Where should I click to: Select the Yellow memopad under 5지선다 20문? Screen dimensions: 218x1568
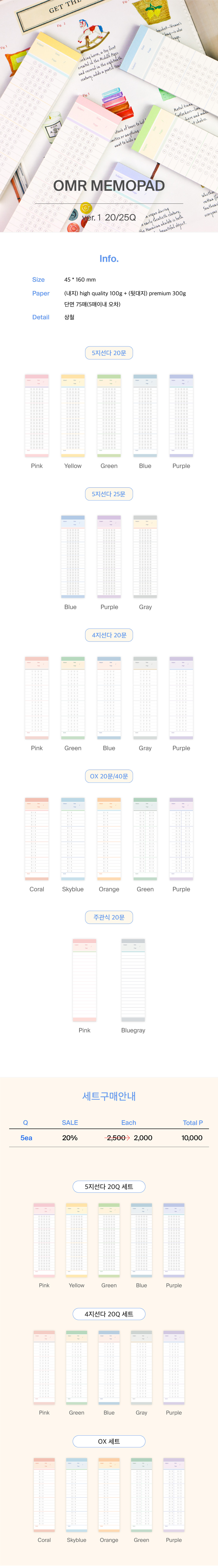tap(73, 416)
